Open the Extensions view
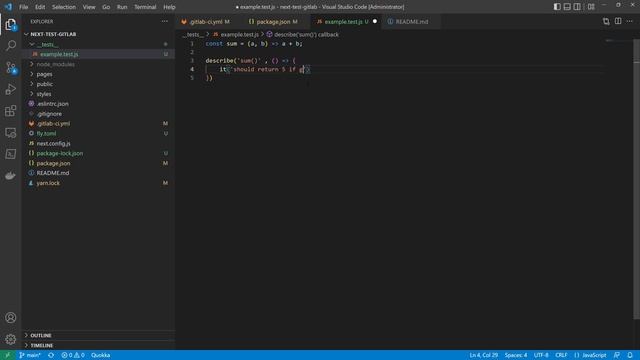640x360 pixels. point(11,111)
